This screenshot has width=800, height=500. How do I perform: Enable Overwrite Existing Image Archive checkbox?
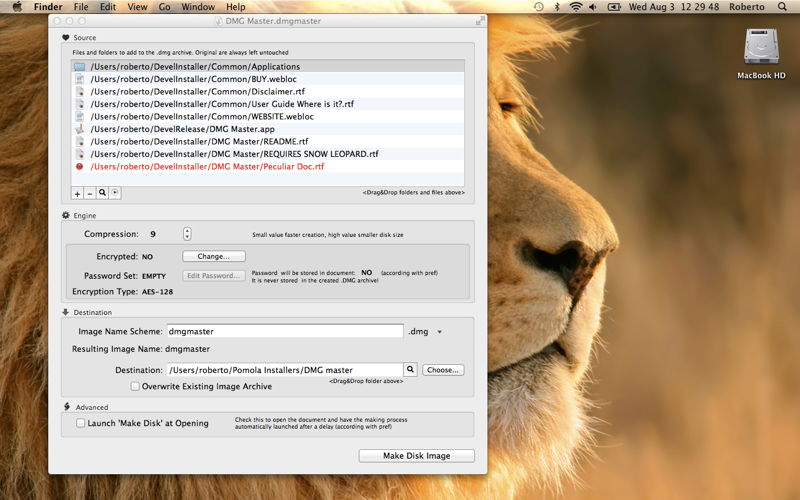click(x=135, y=386)
